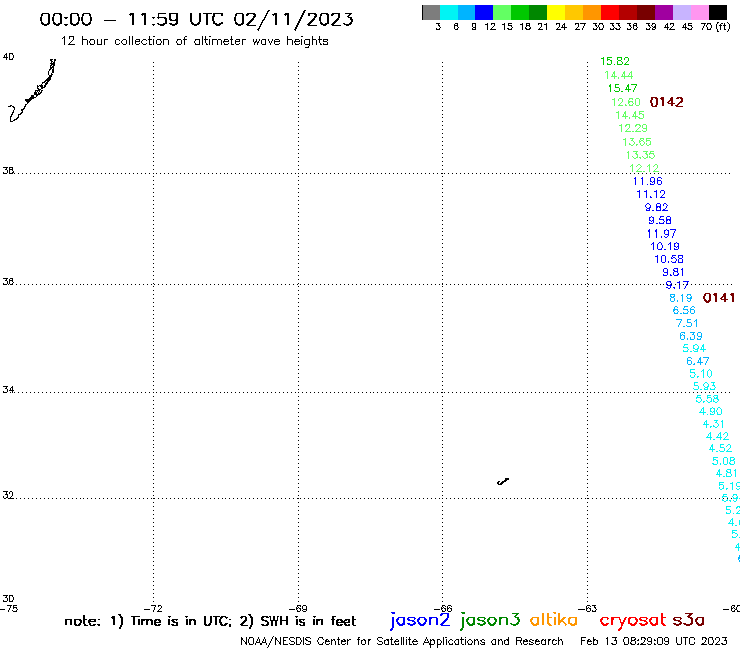Click the -63 longitude axis label
The image size is (740, 650).
pos(588,608)
